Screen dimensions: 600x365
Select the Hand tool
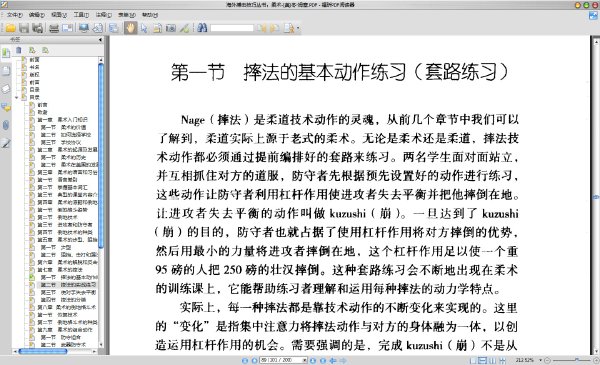130,28
